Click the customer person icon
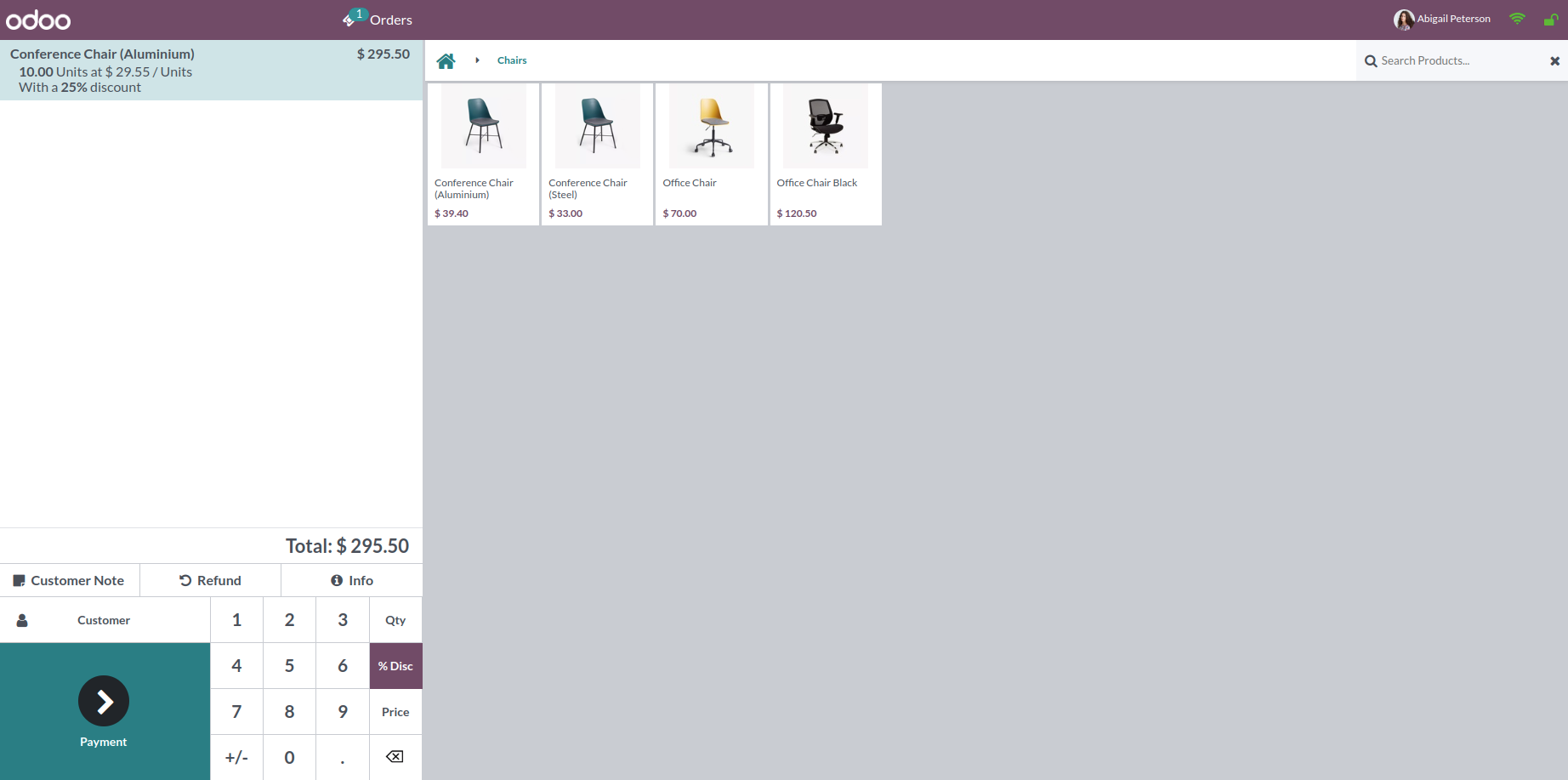Viewport: 1568px width, 780px height. pos(22,620)
